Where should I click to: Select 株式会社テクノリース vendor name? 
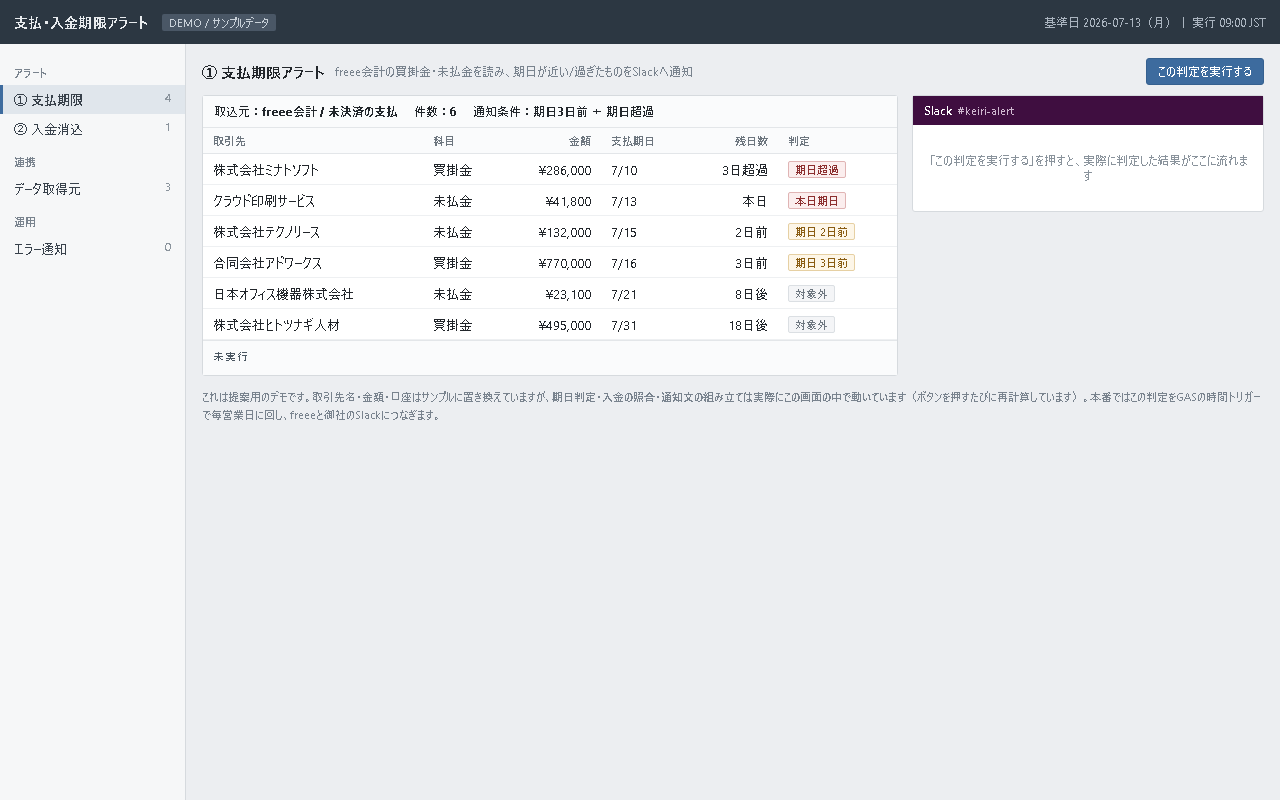[x=267, y=232]
